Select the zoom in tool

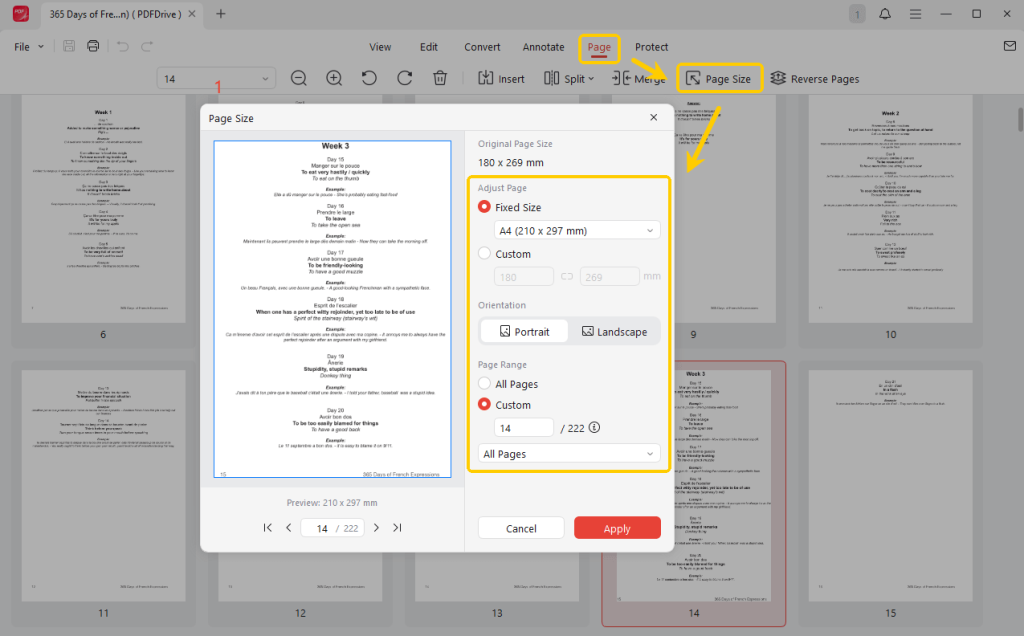(x=334, y=77)
